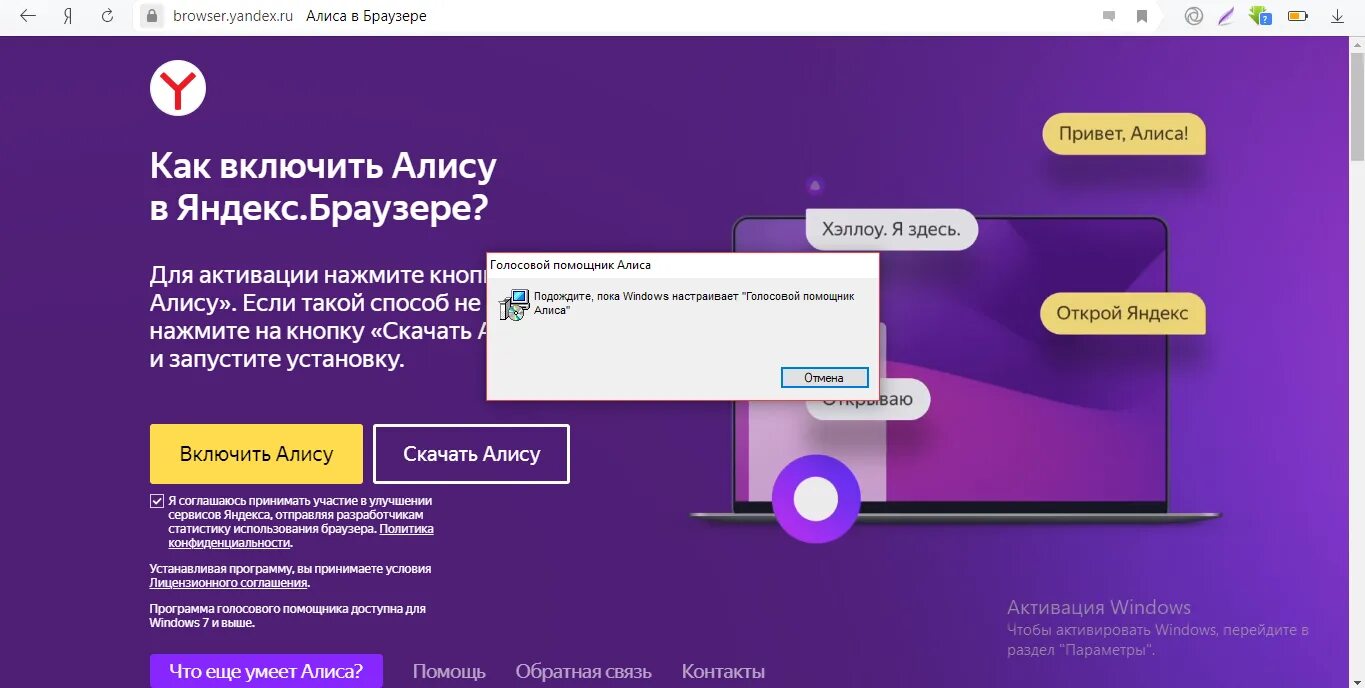The height and width of the screenshot is (688, 1365).
Task: Bookmark this page with the bookmark icon
Action: pos(1141,16)
